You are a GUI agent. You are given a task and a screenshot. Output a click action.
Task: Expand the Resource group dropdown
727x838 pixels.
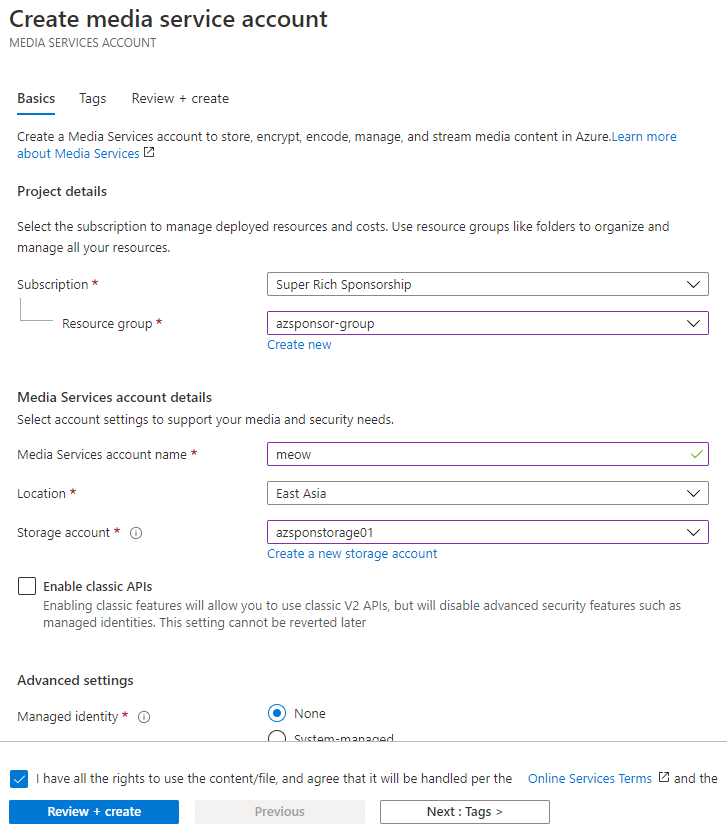[487, 324]
